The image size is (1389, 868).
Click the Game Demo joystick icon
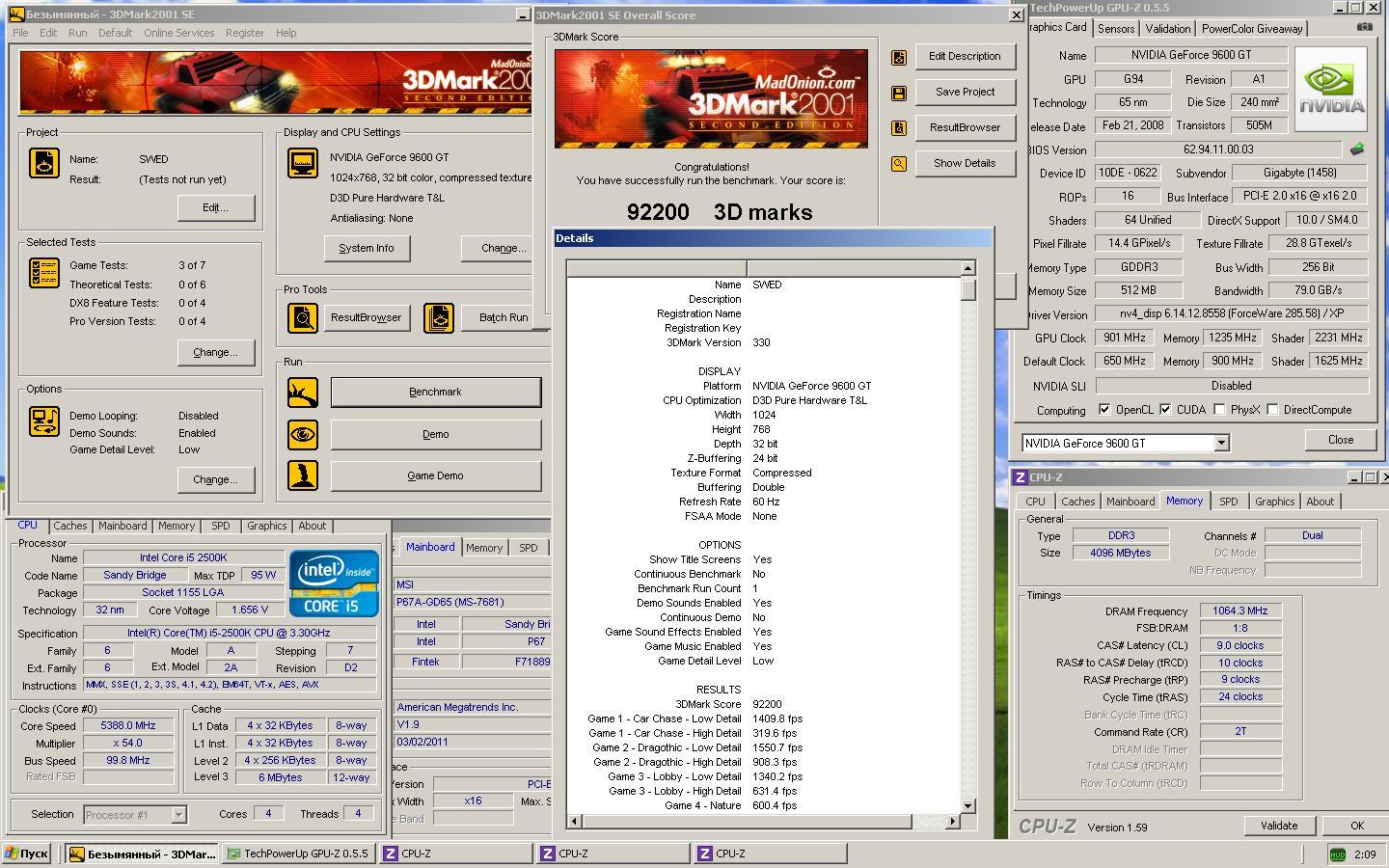click(x=303, y=475)
